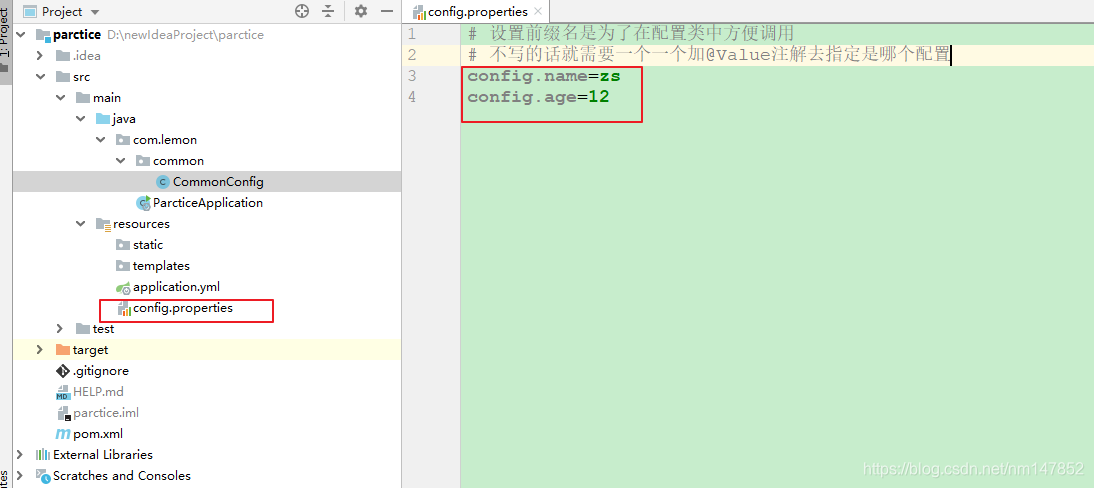Click the orange target folder icon
The image size is (1094, 488).
pos(63,350)
